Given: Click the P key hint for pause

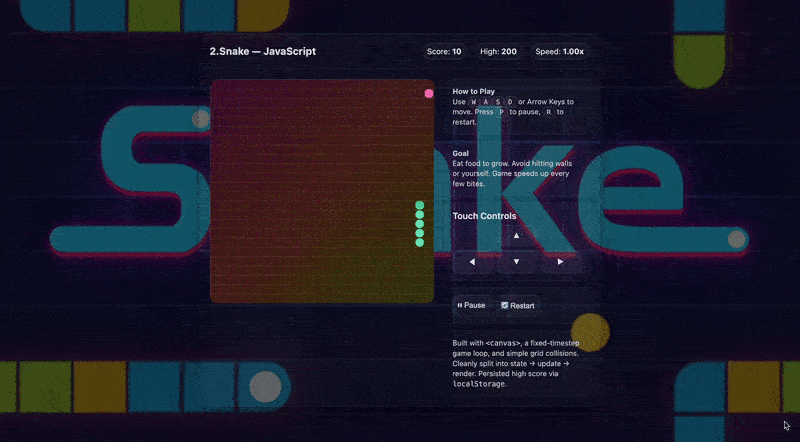Looking at the screenshot, I should 501,112.
